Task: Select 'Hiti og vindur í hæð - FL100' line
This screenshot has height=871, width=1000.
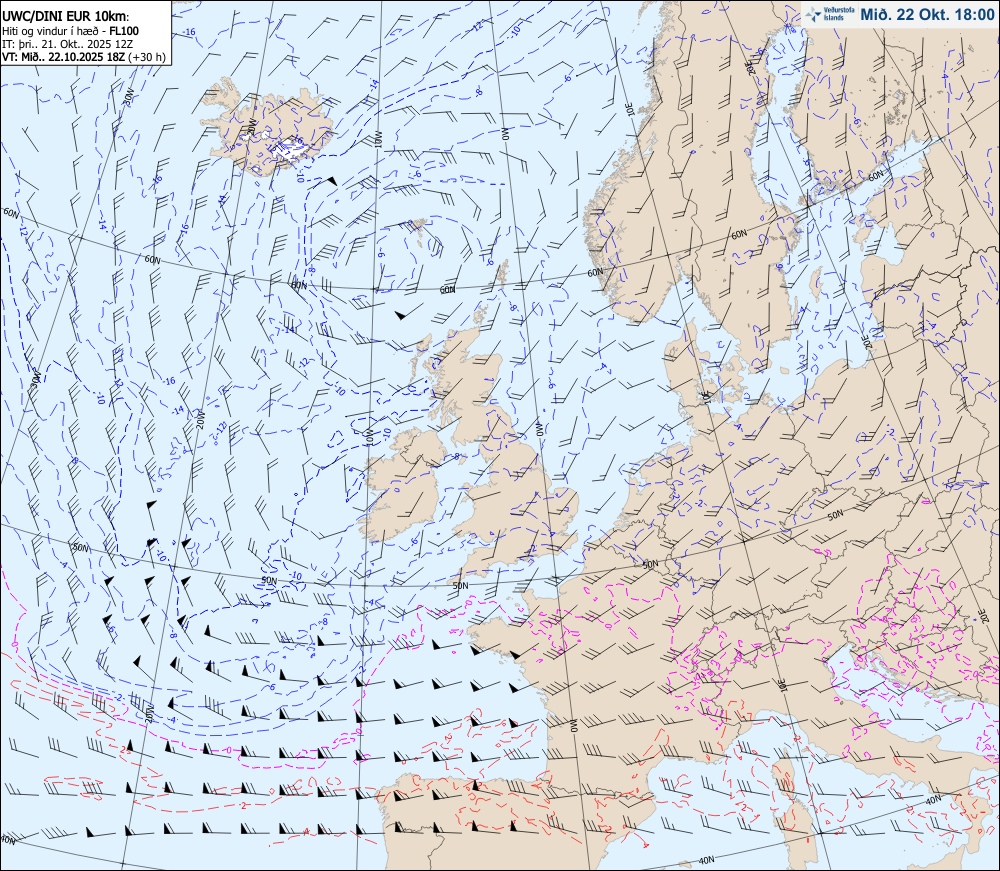Action: coord(70,31)
